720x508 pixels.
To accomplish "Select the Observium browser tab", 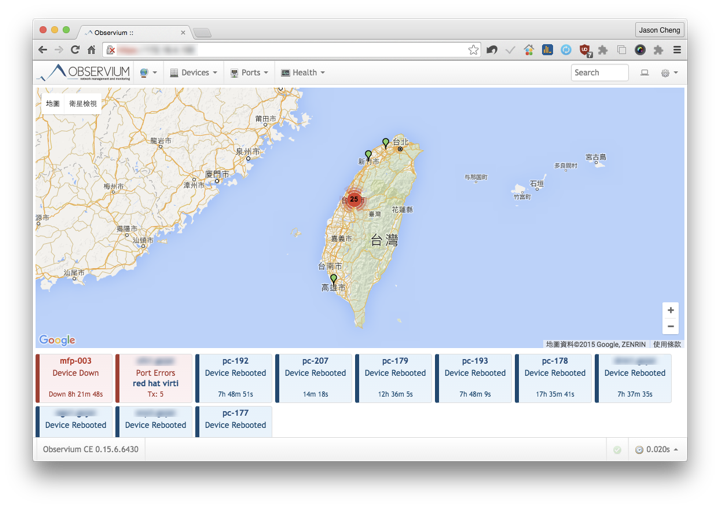I will point(133,33).
